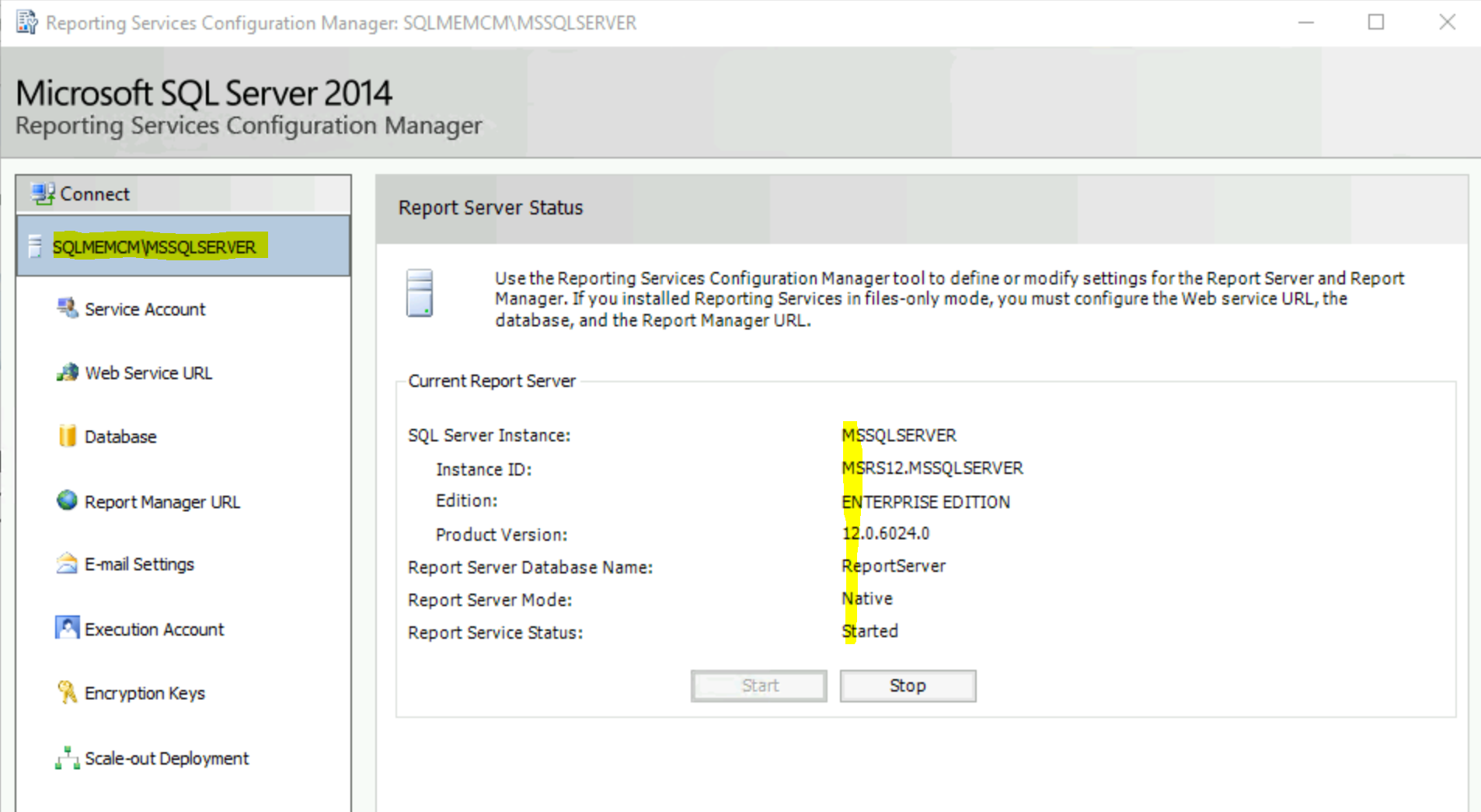The width and height of the screenshot is (1481, 812).
Task: Click the product version 12.0.6024.0
Action: point(886,533)
